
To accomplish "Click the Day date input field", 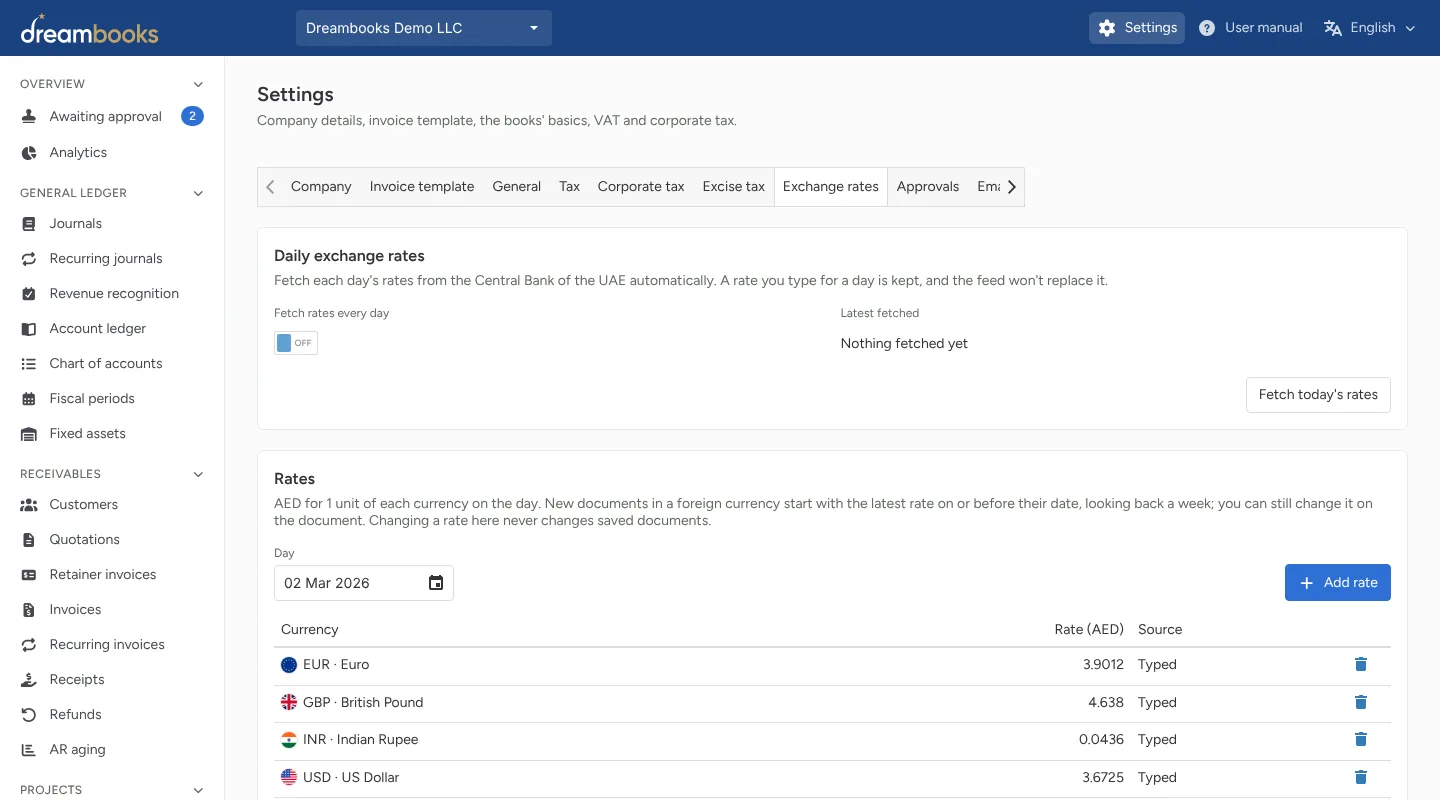I will (364, 583).
